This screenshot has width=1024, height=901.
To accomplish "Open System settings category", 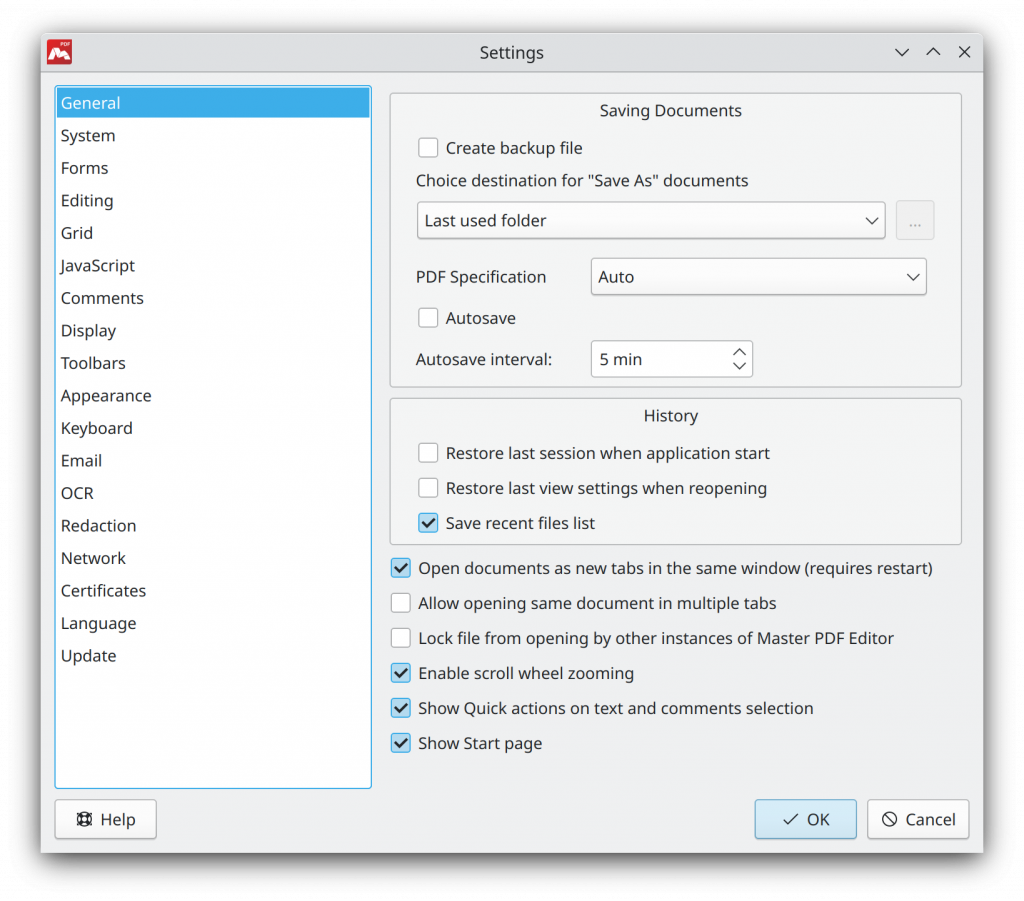I will point(214,135).
